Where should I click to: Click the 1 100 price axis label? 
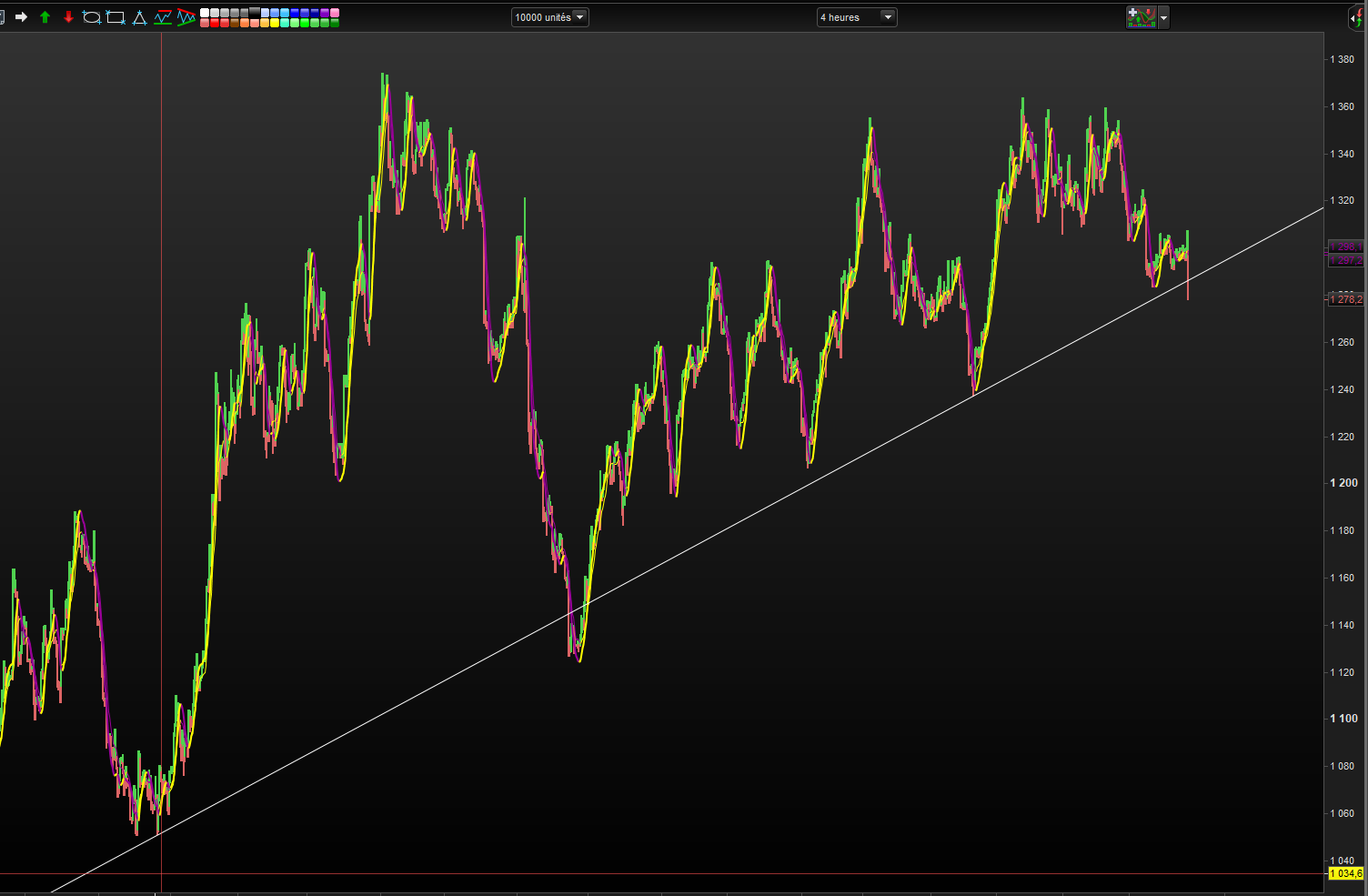(x=1343, y=719)
